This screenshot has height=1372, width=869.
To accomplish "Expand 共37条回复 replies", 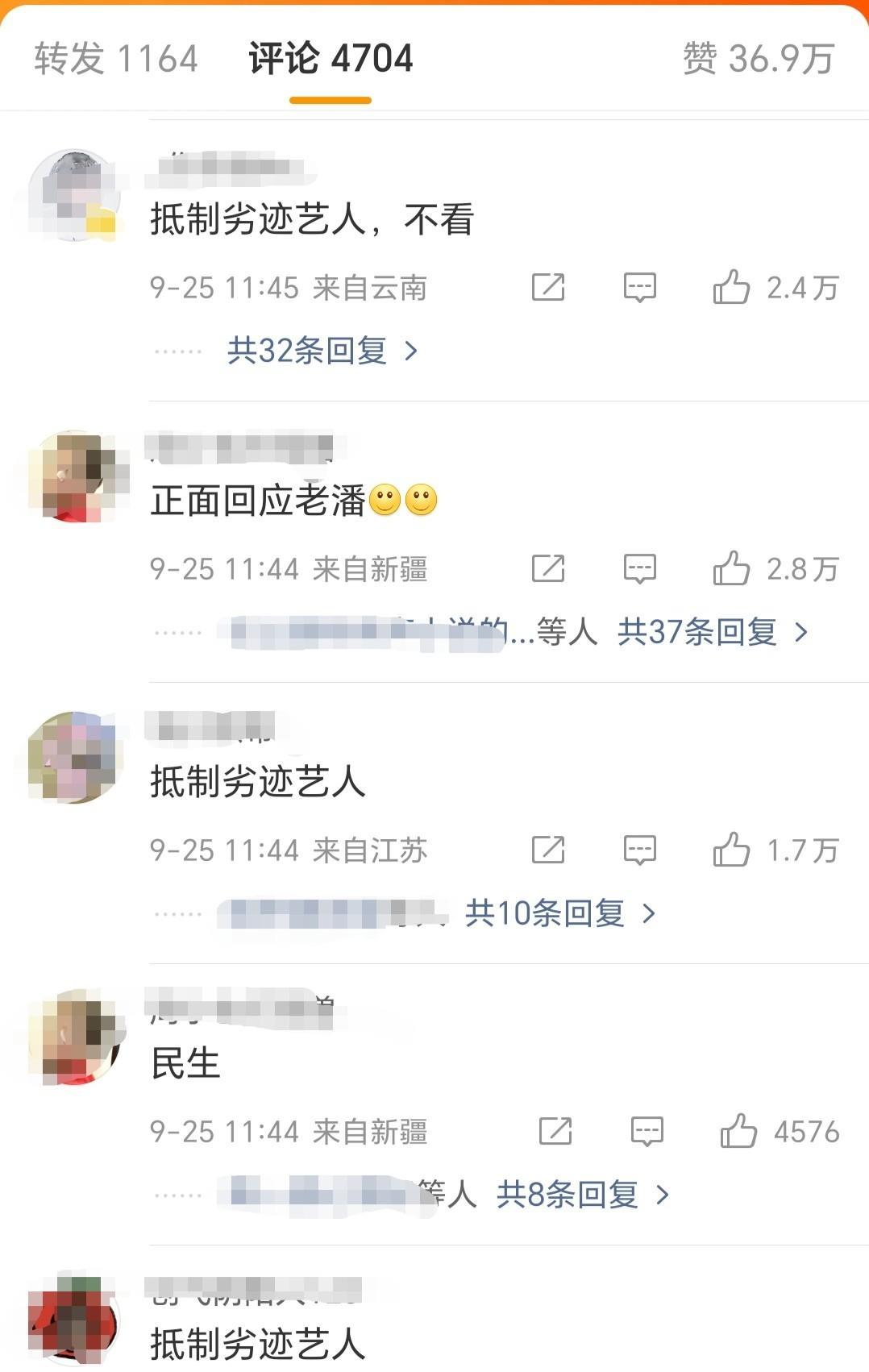I will 712,632.
